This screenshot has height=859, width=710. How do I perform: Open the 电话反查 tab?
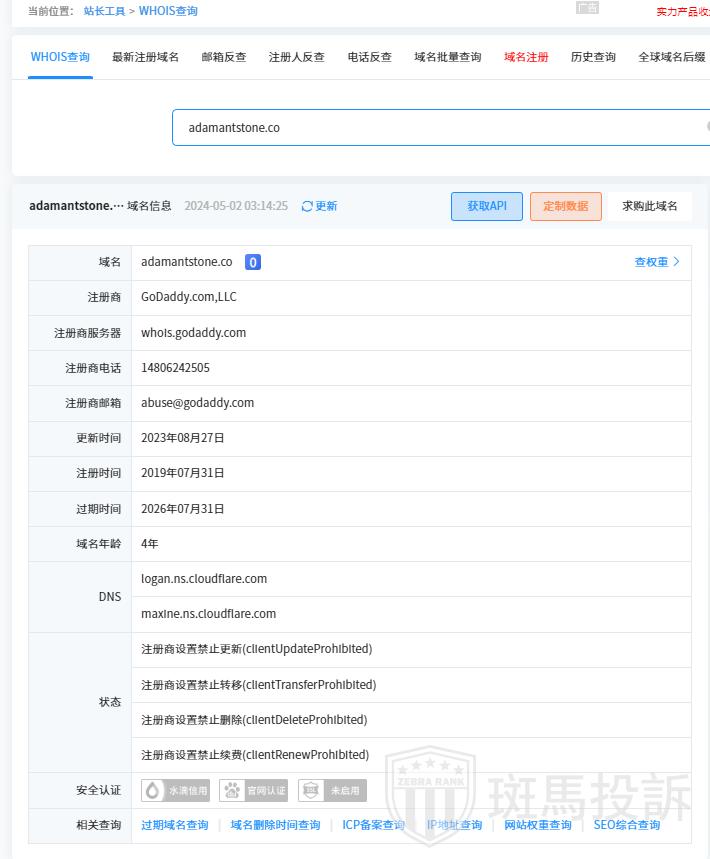(370, 57)
